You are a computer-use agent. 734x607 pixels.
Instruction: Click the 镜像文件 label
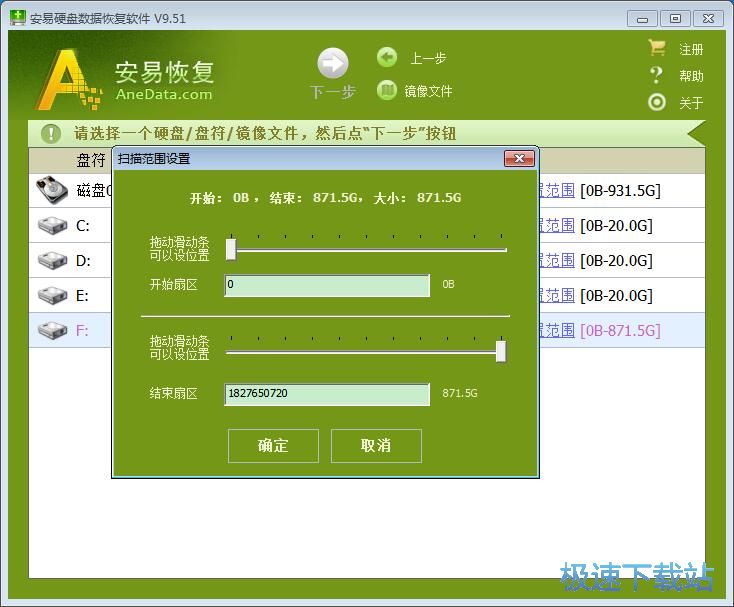coord(428,91)
